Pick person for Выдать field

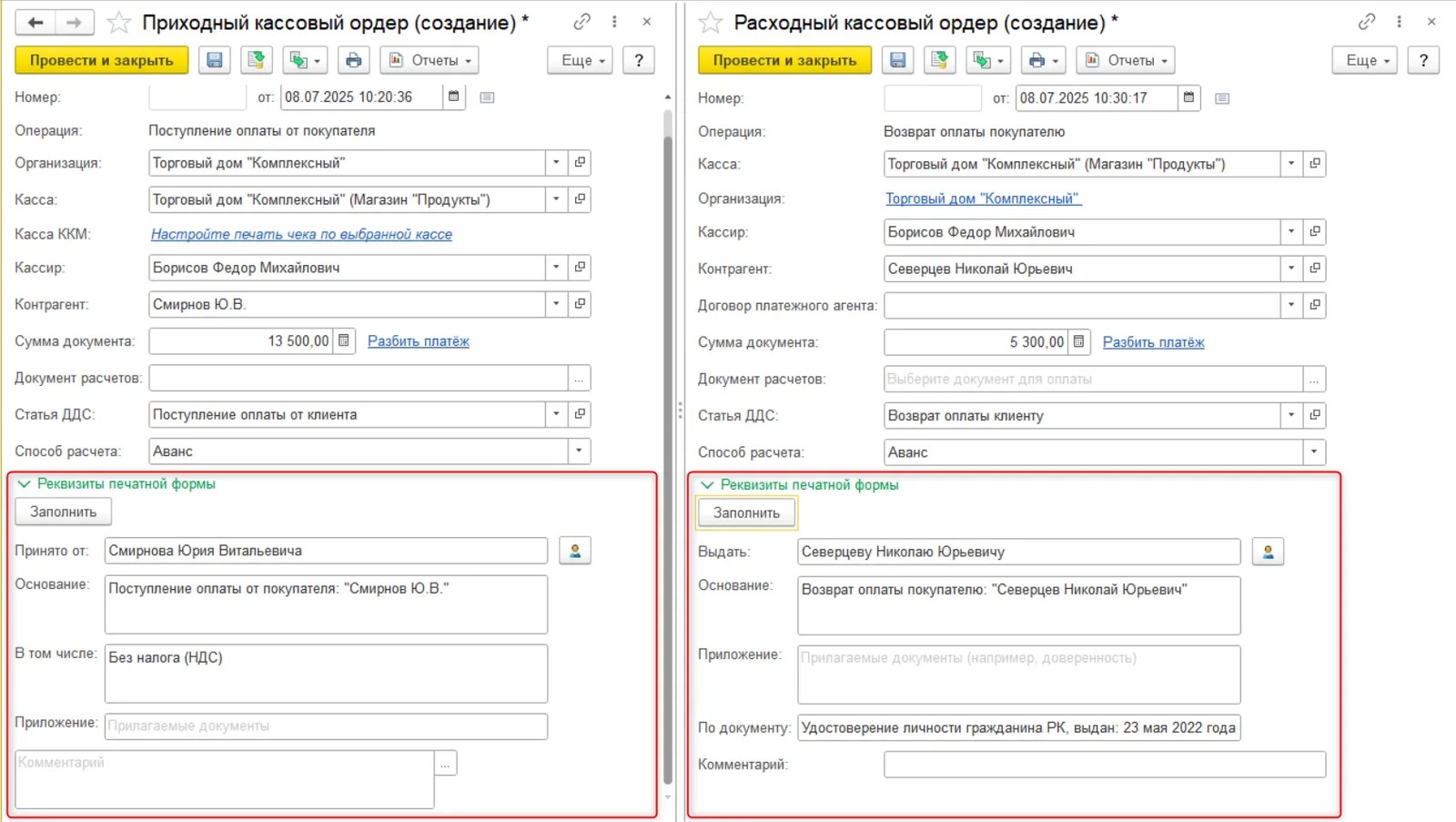(x=1268, y=552)
